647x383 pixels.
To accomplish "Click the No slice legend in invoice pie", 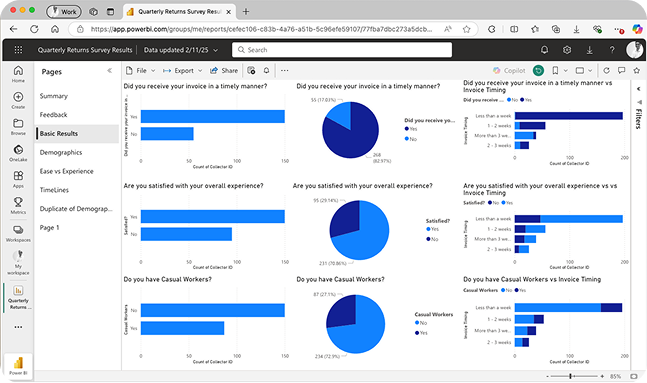I will click(411, 139).
